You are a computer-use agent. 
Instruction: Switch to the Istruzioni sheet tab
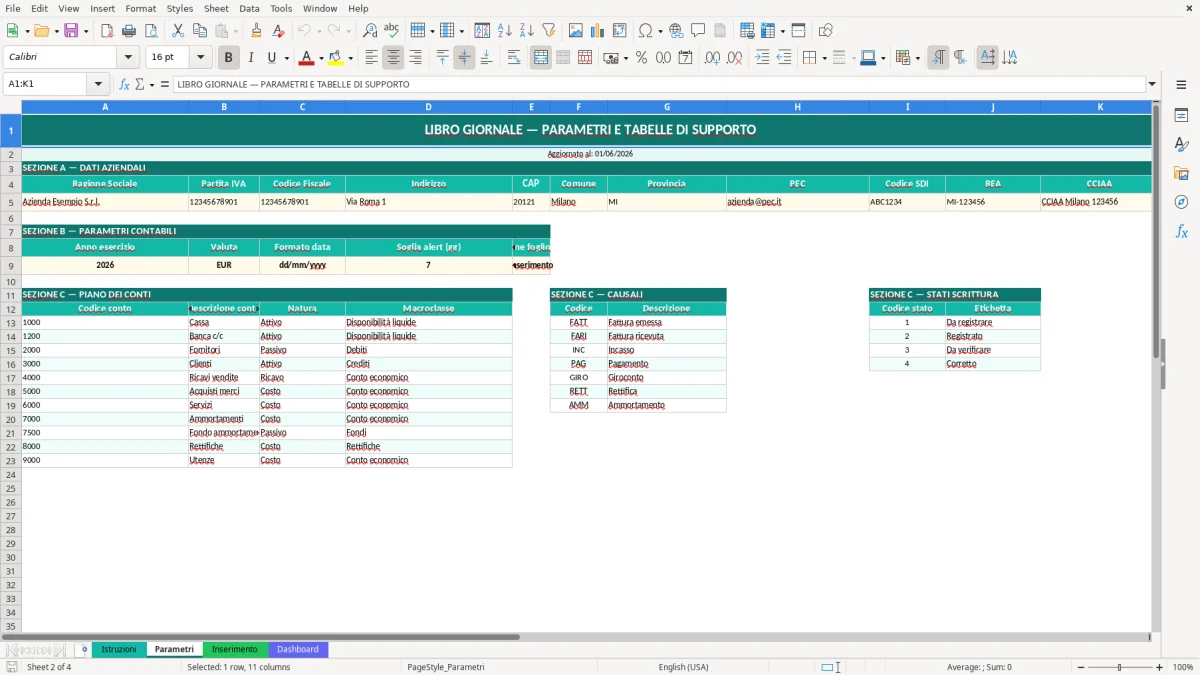point(119,649)
